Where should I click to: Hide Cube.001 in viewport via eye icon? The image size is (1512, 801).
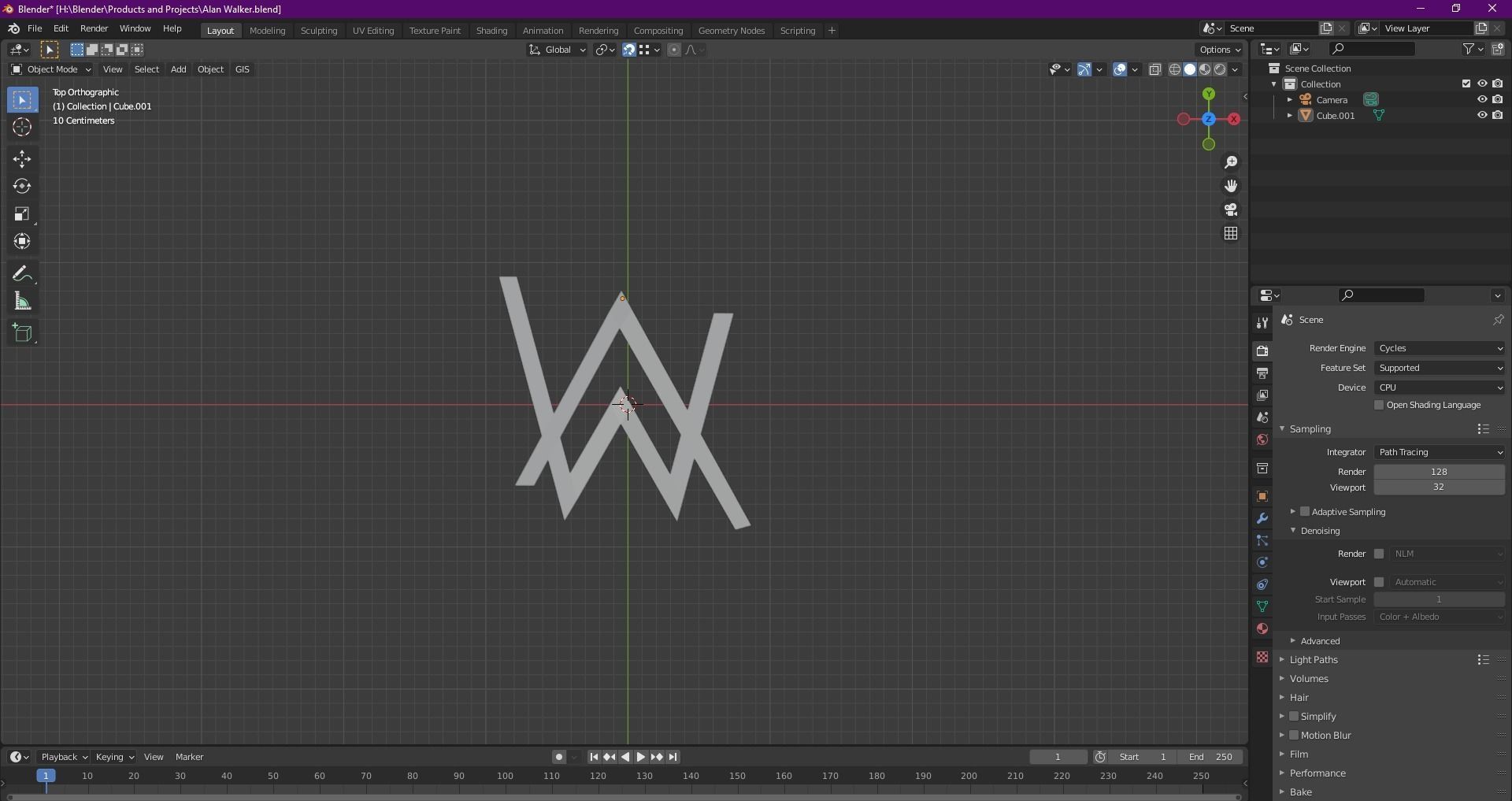pos(1481,115)
